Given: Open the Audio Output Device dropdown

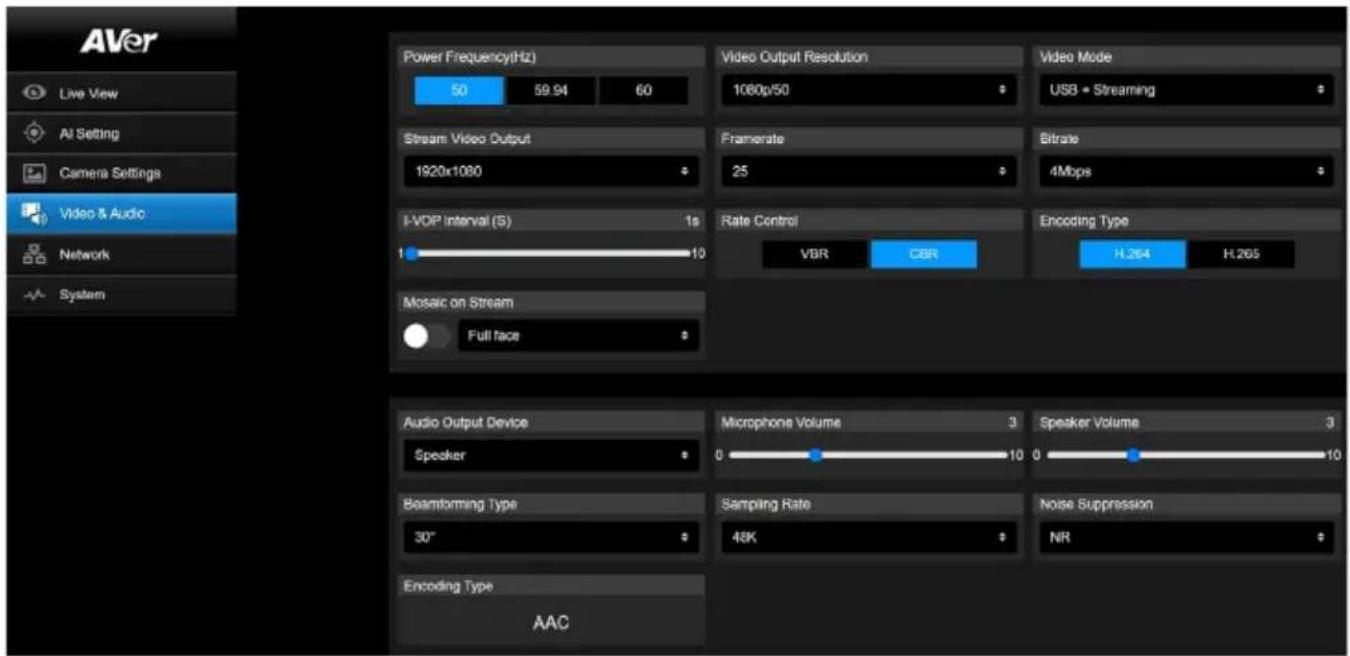Looking at the screenshot, I should point(552,455).
